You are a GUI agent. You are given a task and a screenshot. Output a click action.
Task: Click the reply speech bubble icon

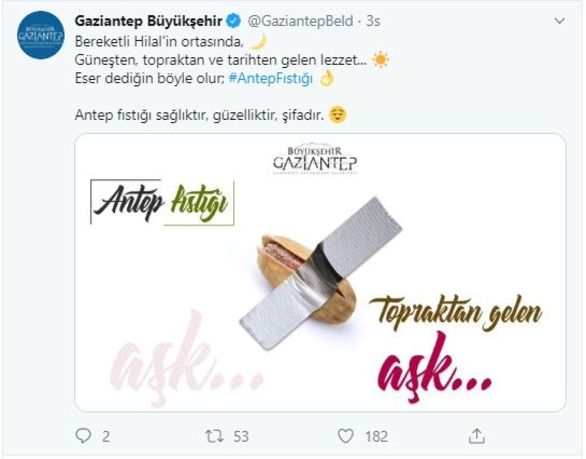click(x=83, y=436)
